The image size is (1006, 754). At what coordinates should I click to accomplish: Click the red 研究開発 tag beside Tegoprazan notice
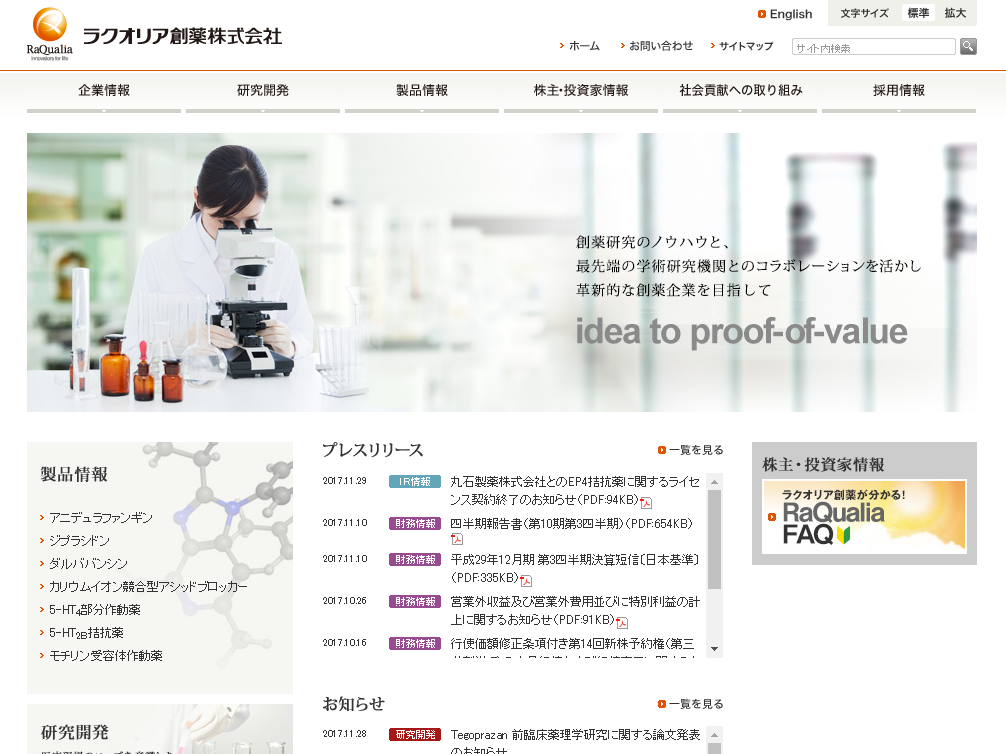tap(414, 735)
